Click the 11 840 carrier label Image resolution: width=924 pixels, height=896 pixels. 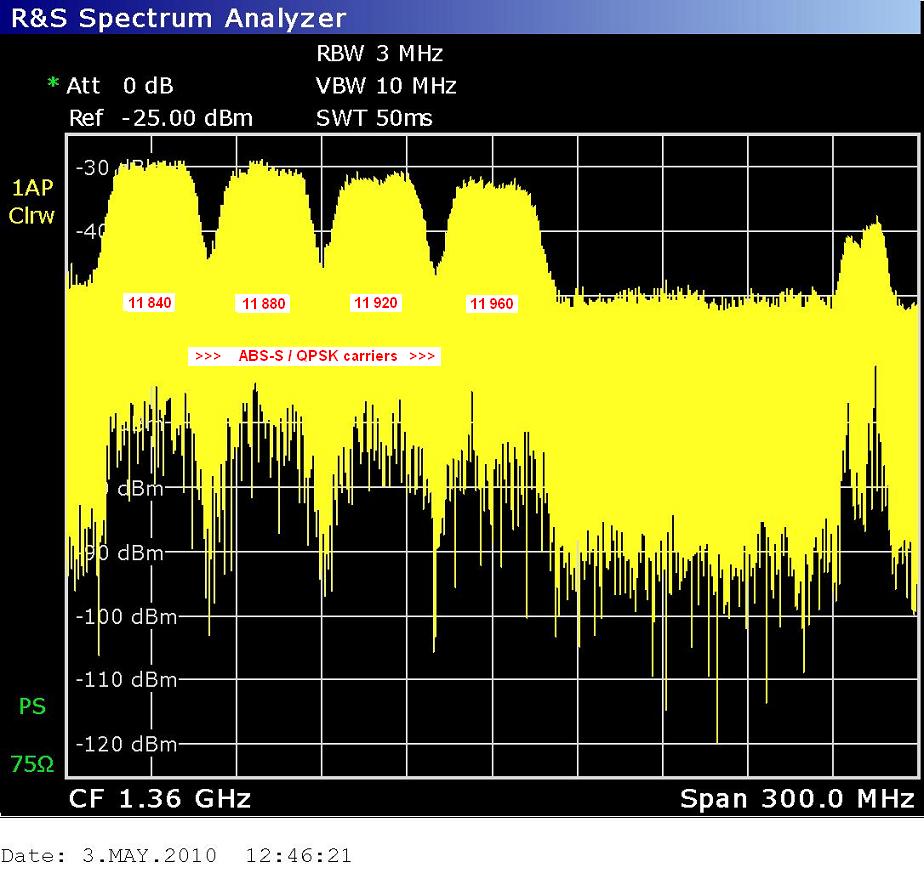click(x=149, y=302)
